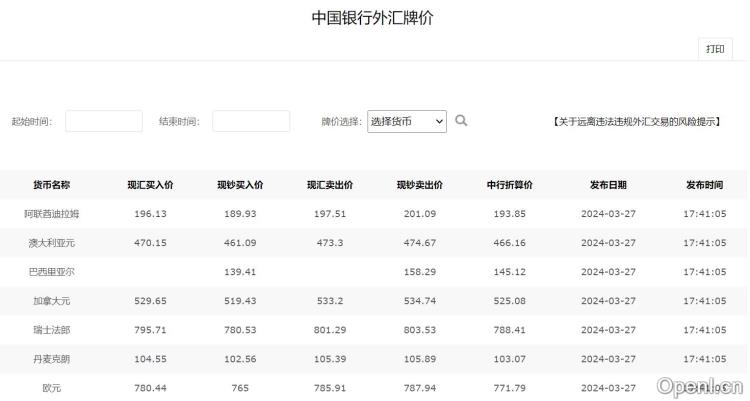Click the 现钞卖出价 column header
The width and height of the screenshot is (750, 401).
click(x=420, y=185)
